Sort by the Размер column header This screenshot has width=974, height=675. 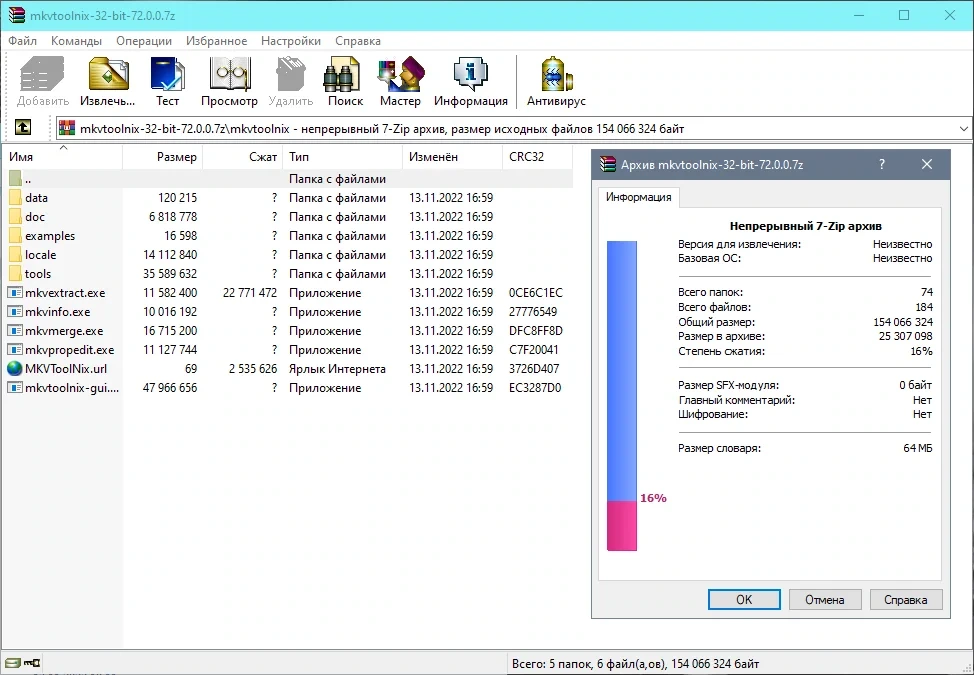pyautogui.click(x=163, y=157)
